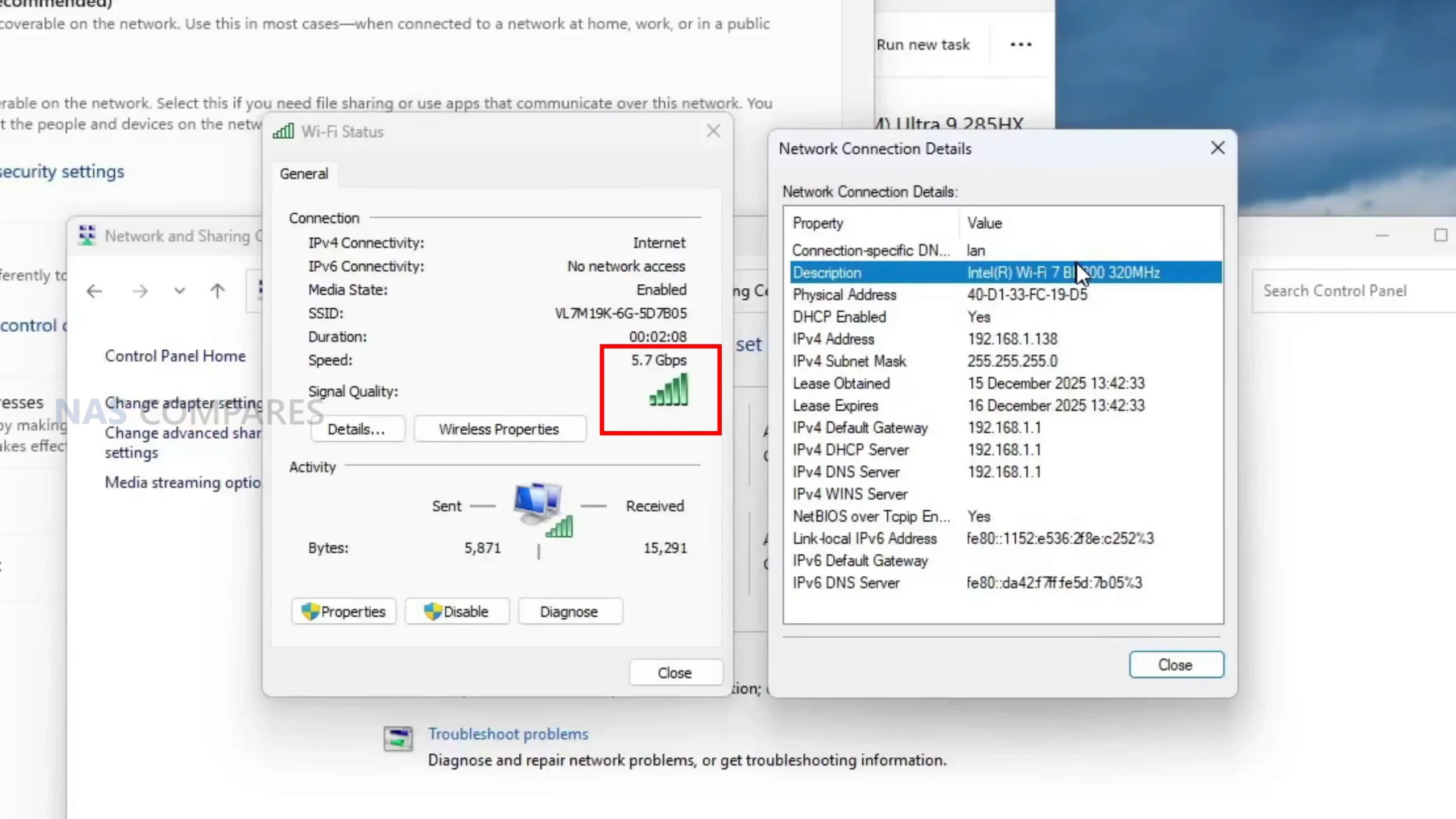1456x819 pixels.
Task: Open the three-dot menu beside Run new task
Action: point(1021,44)
